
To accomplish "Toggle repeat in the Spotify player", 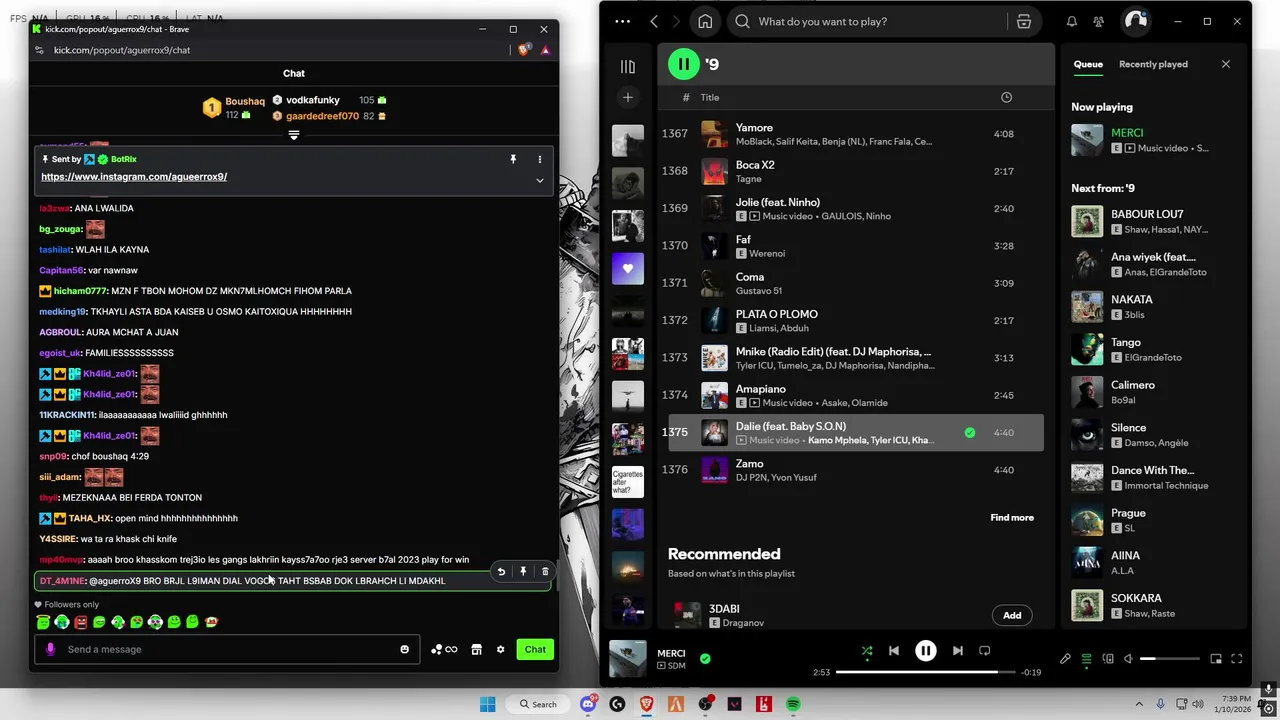I will tap(984, 650).
